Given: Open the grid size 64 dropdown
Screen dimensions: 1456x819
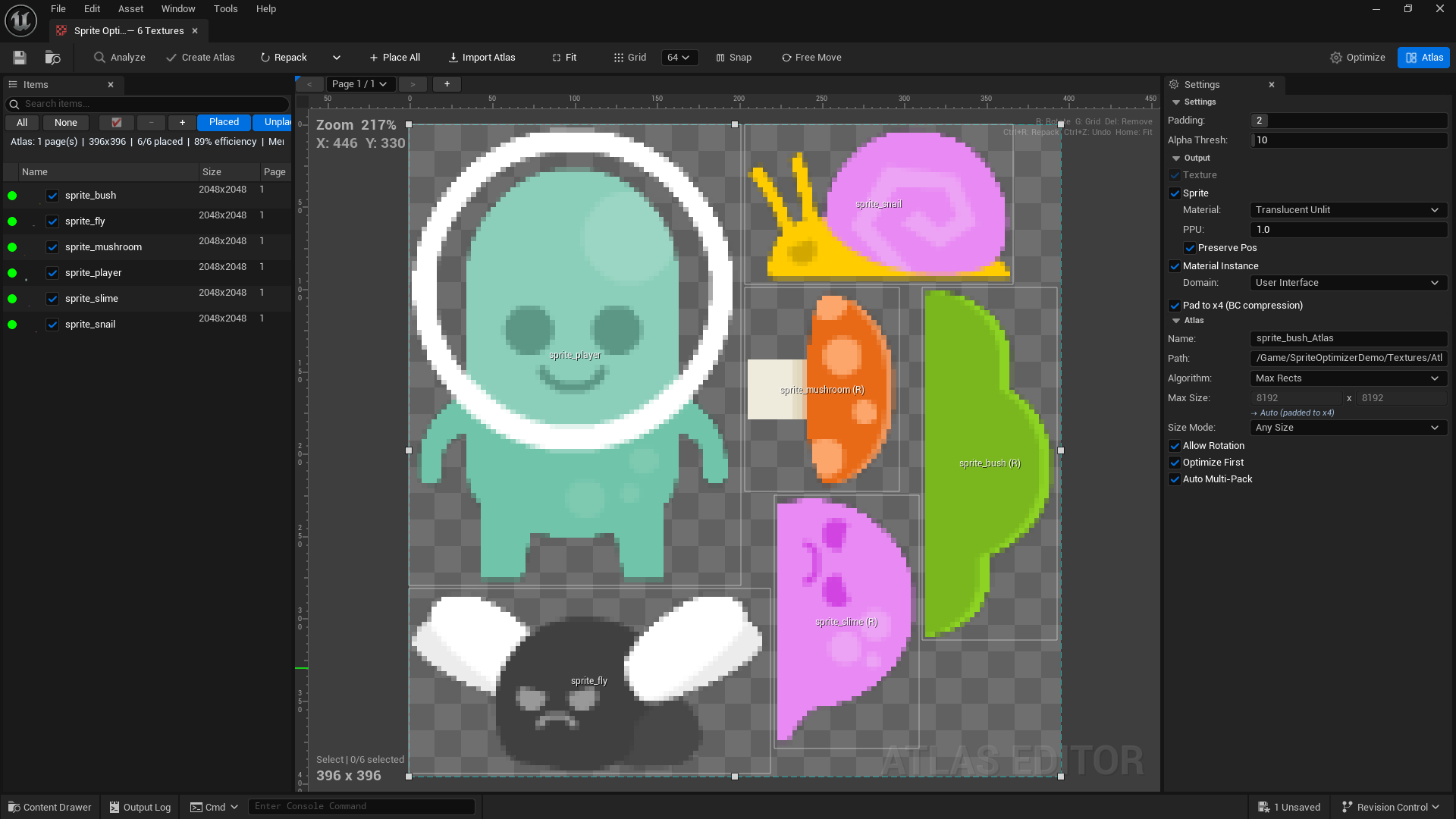Looking at the screenshot, I should [x=679, y=57].
